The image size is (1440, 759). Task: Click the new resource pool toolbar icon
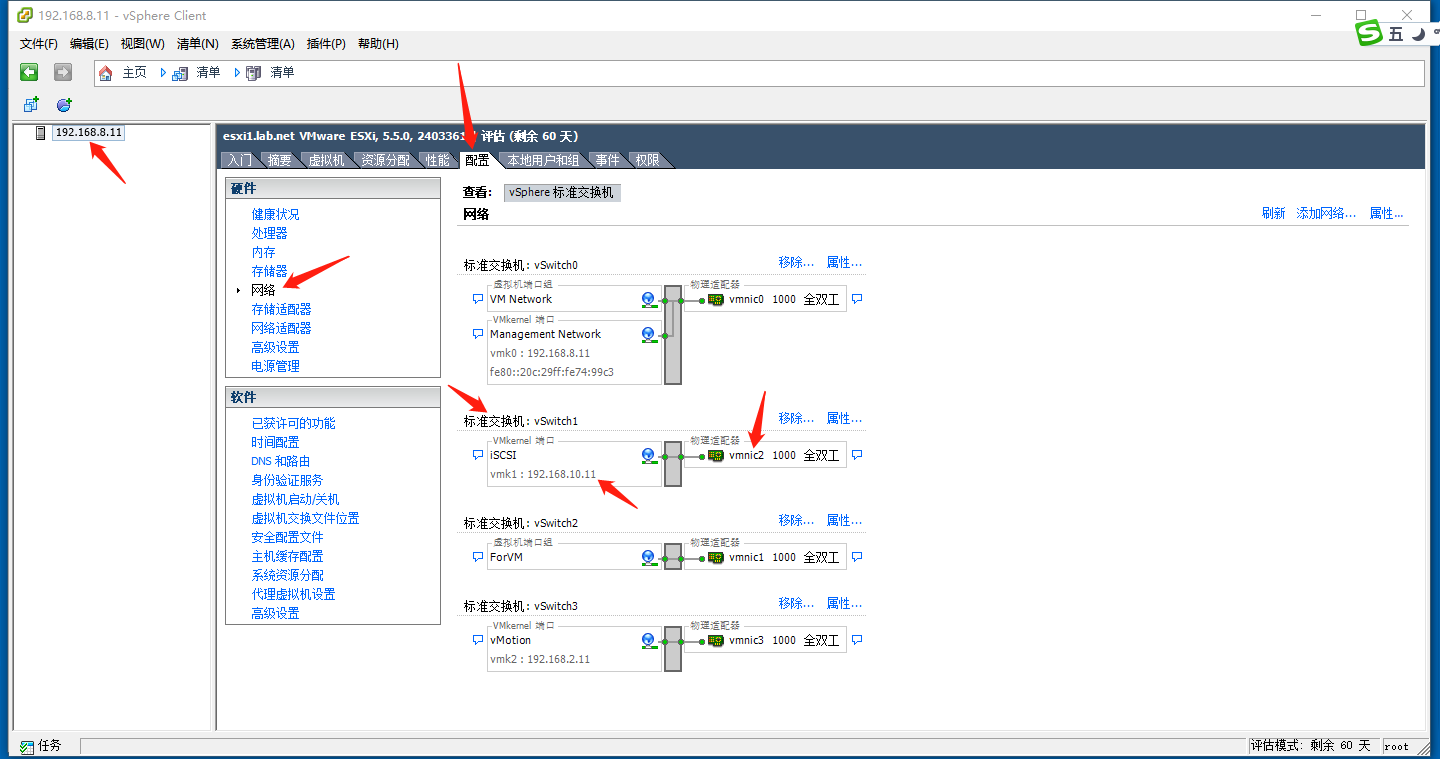[64, 104]
